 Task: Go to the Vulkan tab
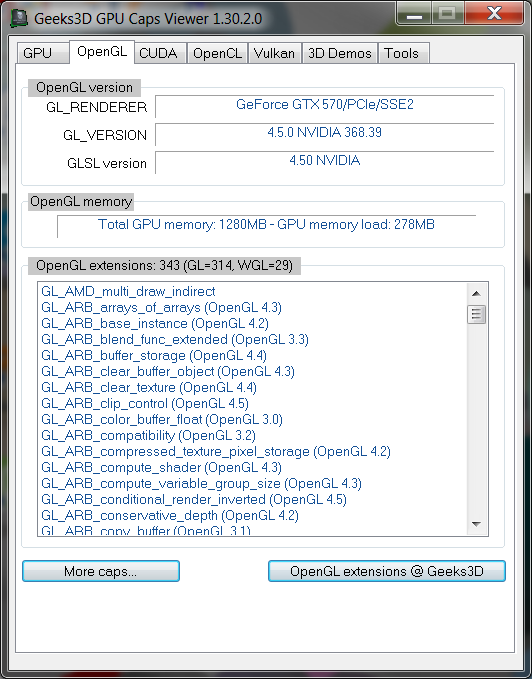pos(274,53)
